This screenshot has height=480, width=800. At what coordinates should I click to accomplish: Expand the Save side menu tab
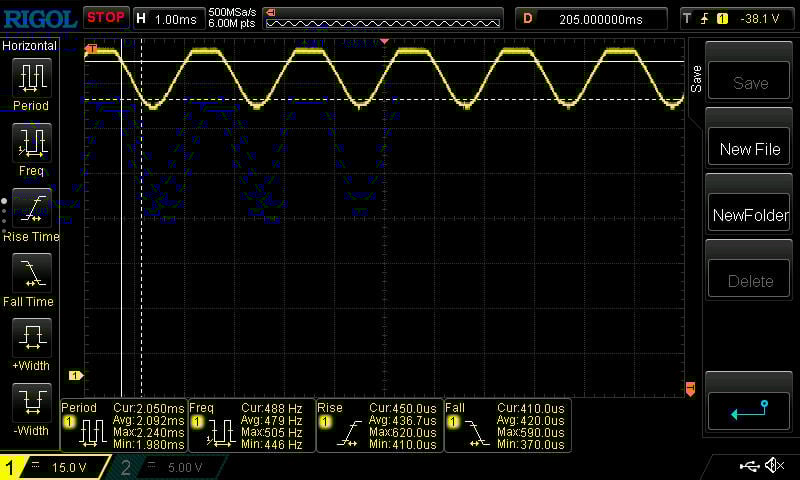(x=695, y=77)
